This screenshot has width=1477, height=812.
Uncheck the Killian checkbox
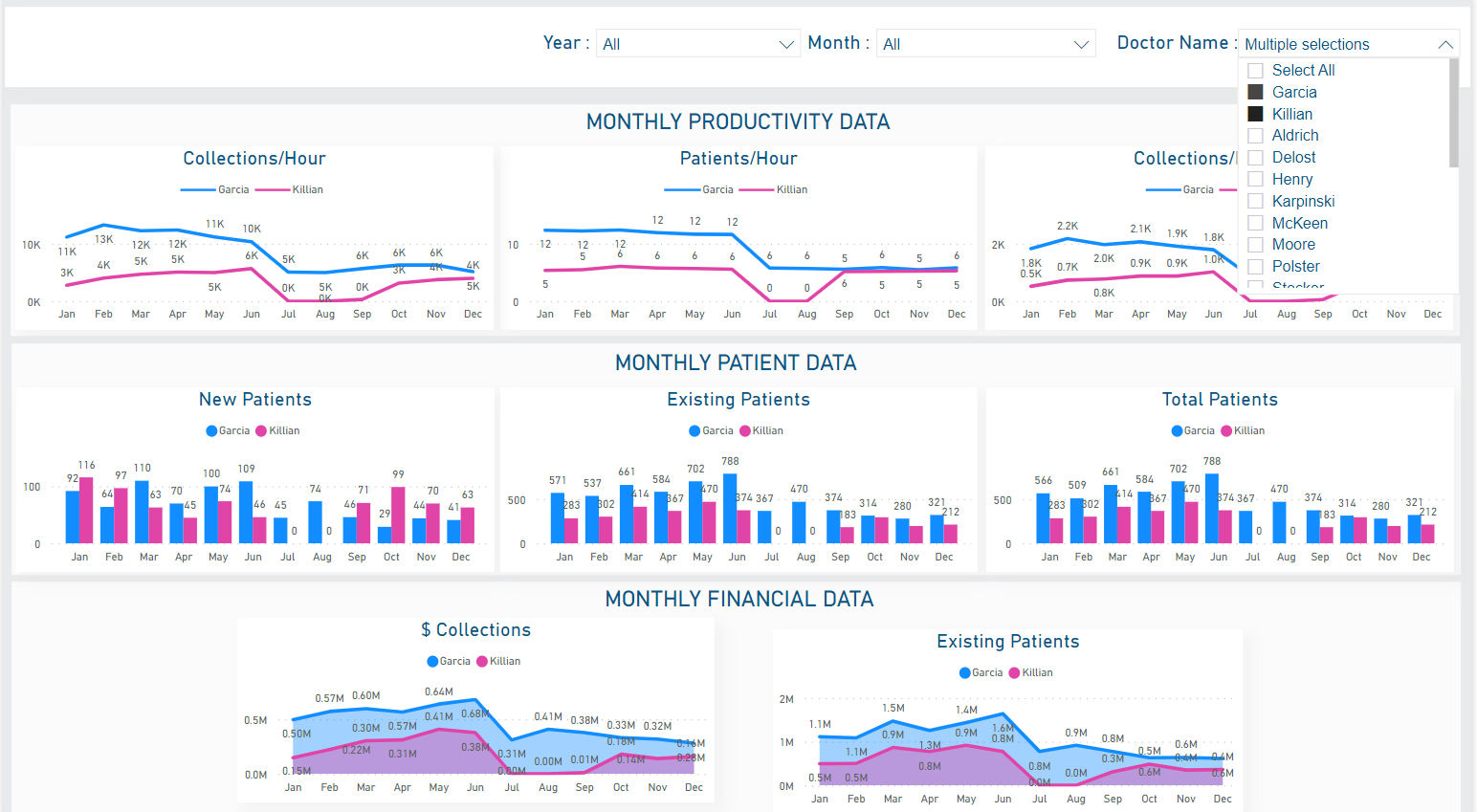tap(1256, 115)
